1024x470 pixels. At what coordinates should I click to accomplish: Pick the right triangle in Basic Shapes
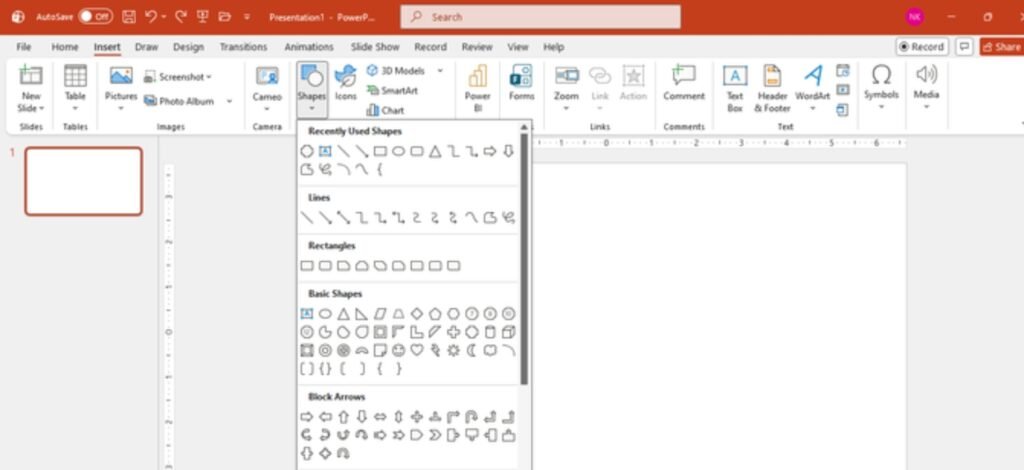pyautogui.click(x=362, y=314)
